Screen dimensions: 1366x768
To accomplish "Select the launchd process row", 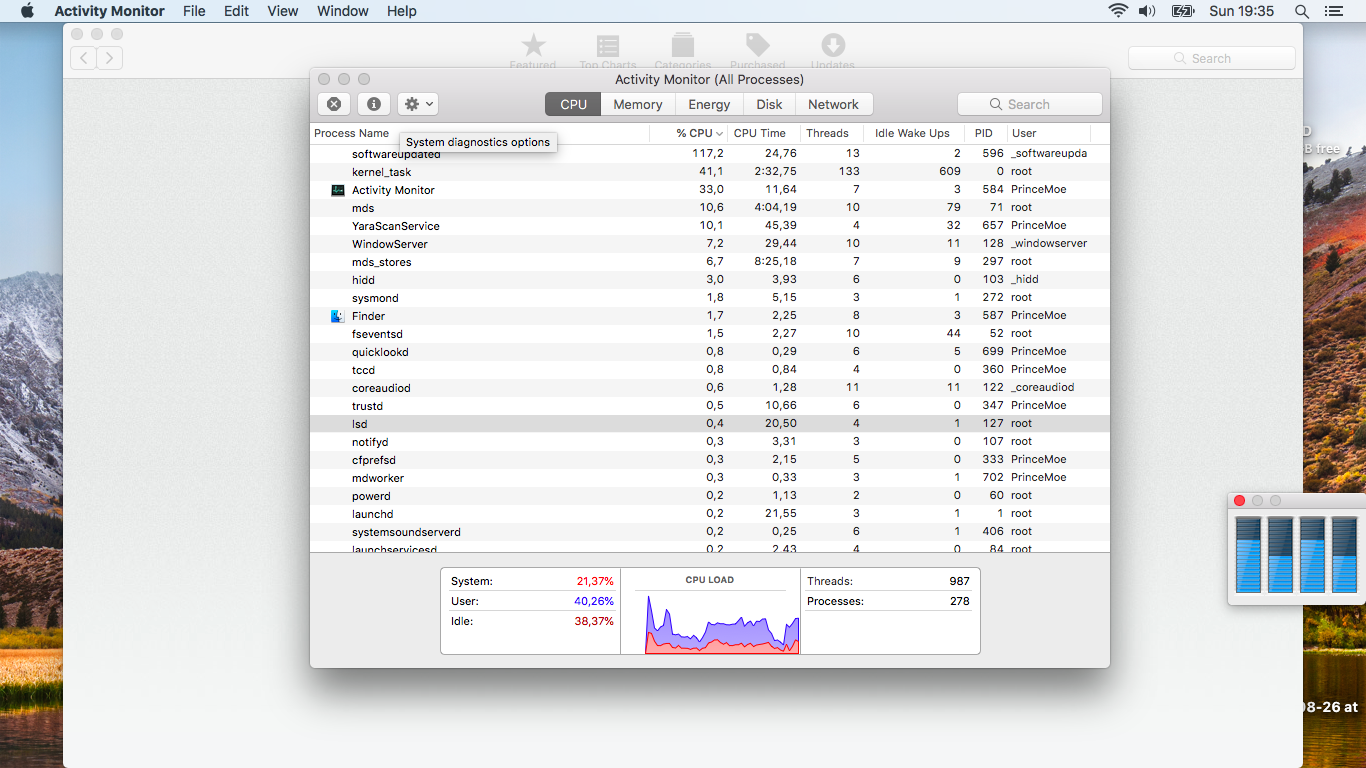I will coord(710,514).
